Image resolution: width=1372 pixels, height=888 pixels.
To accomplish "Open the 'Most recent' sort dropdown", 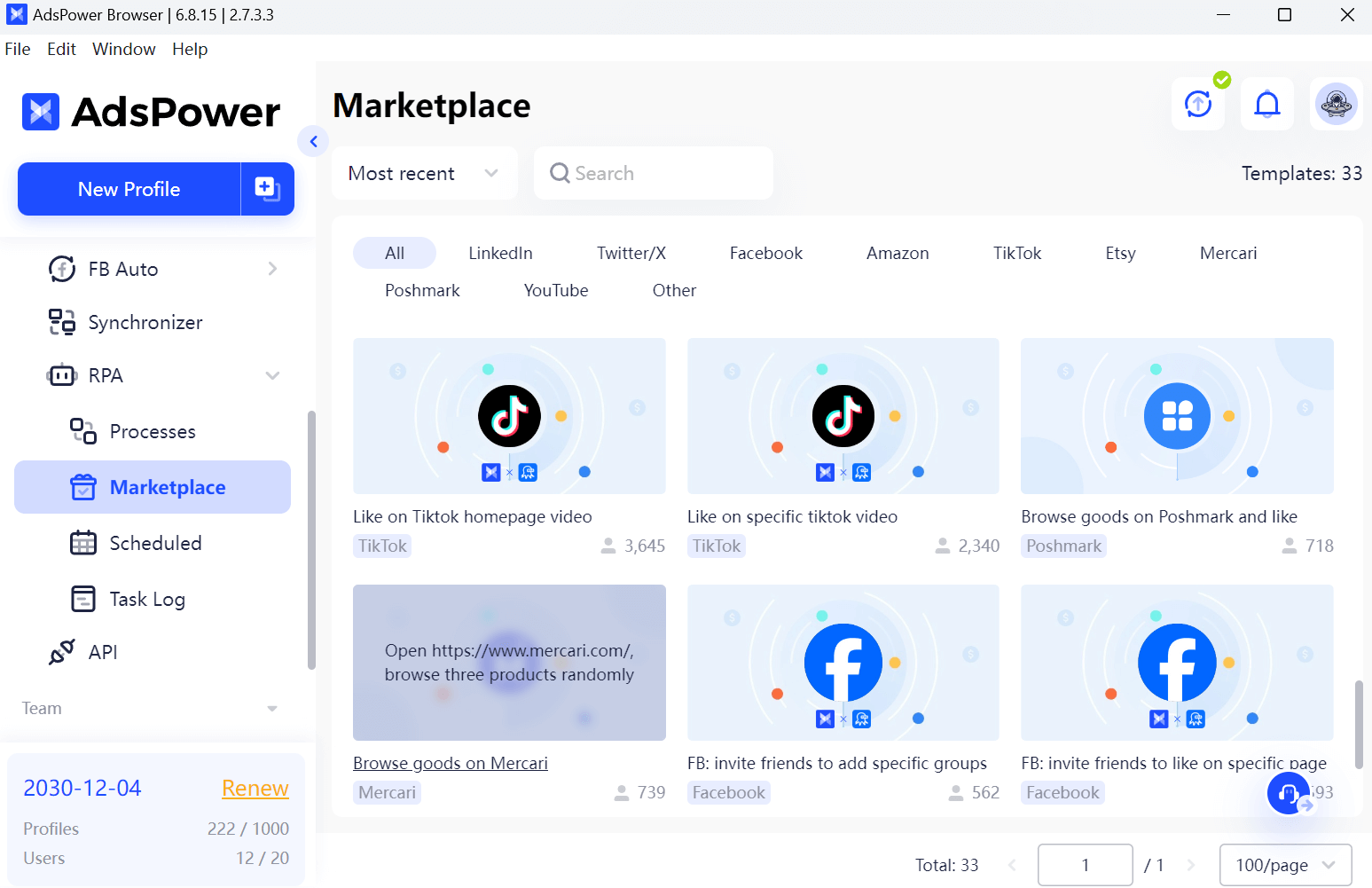I will pyautogui.click(x=425, y=173).
